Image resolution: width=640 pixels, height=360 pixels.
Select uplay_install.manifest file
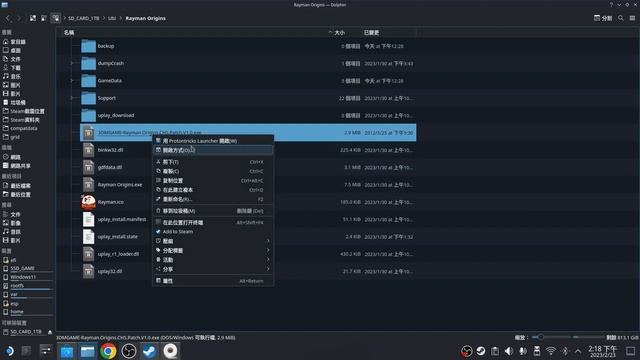pyautogui.click(x=122, y=220)
